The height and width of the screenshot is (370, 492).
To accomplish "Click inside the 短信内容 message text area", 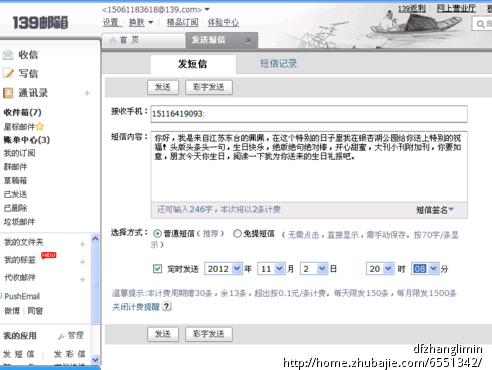I will [x=309, y=166].
